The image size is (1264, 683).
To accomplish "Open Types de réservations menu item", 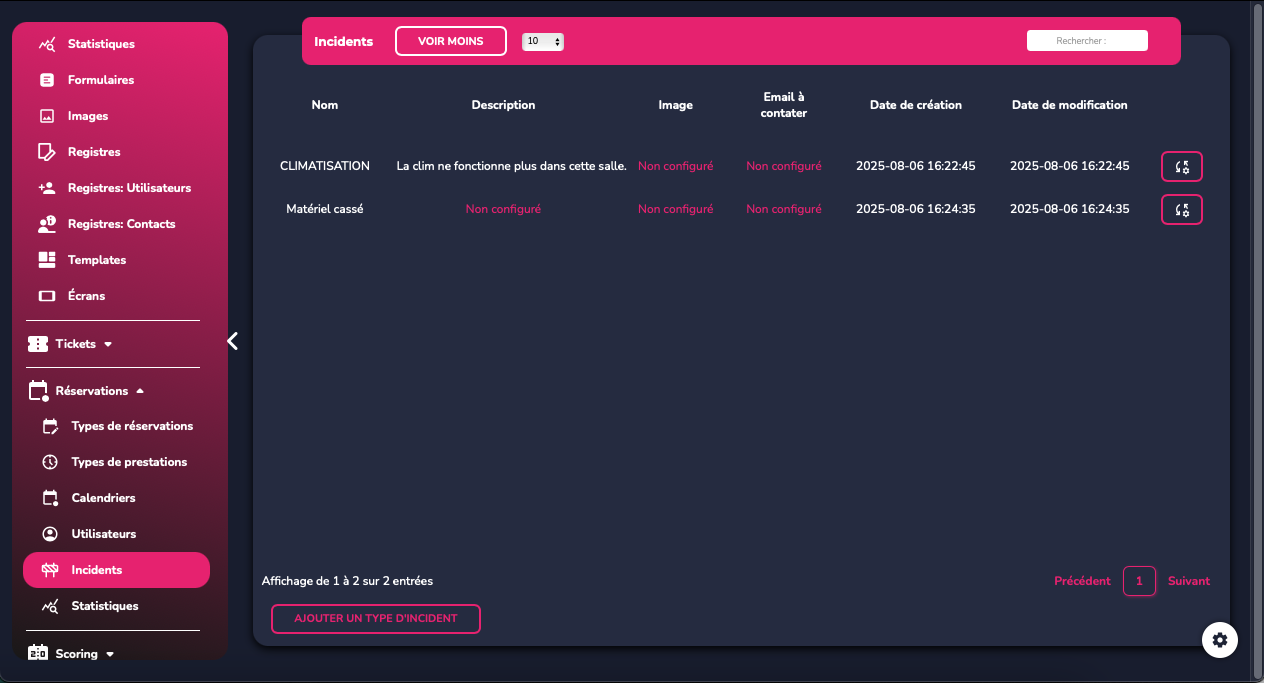I will coord(132,426).
